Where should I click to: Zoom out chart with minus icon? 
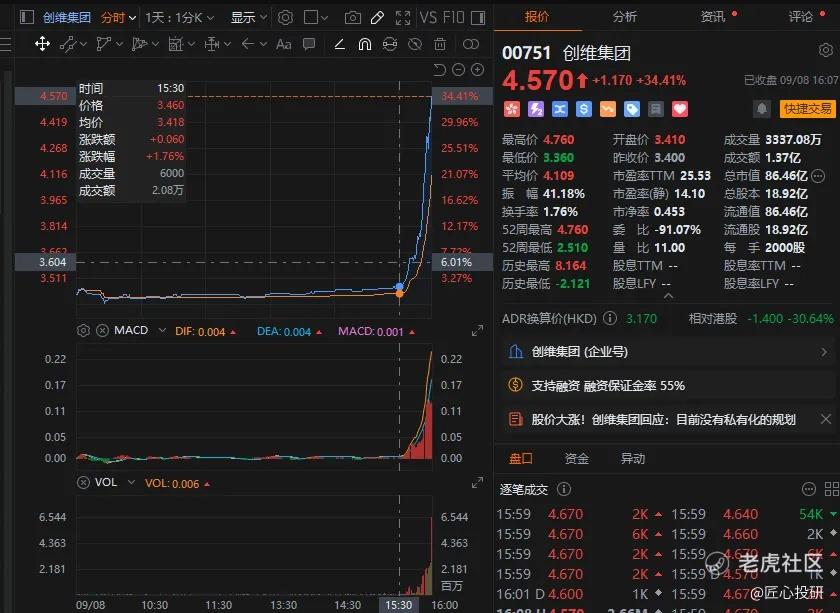click(x=459, y=70)
